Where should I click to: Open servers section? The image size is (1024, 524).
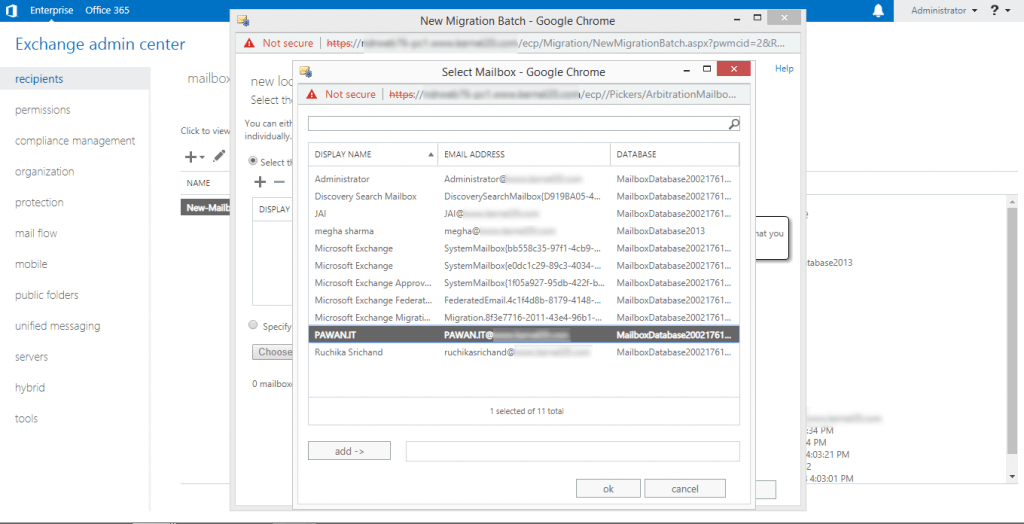click(x=31, y=357)
